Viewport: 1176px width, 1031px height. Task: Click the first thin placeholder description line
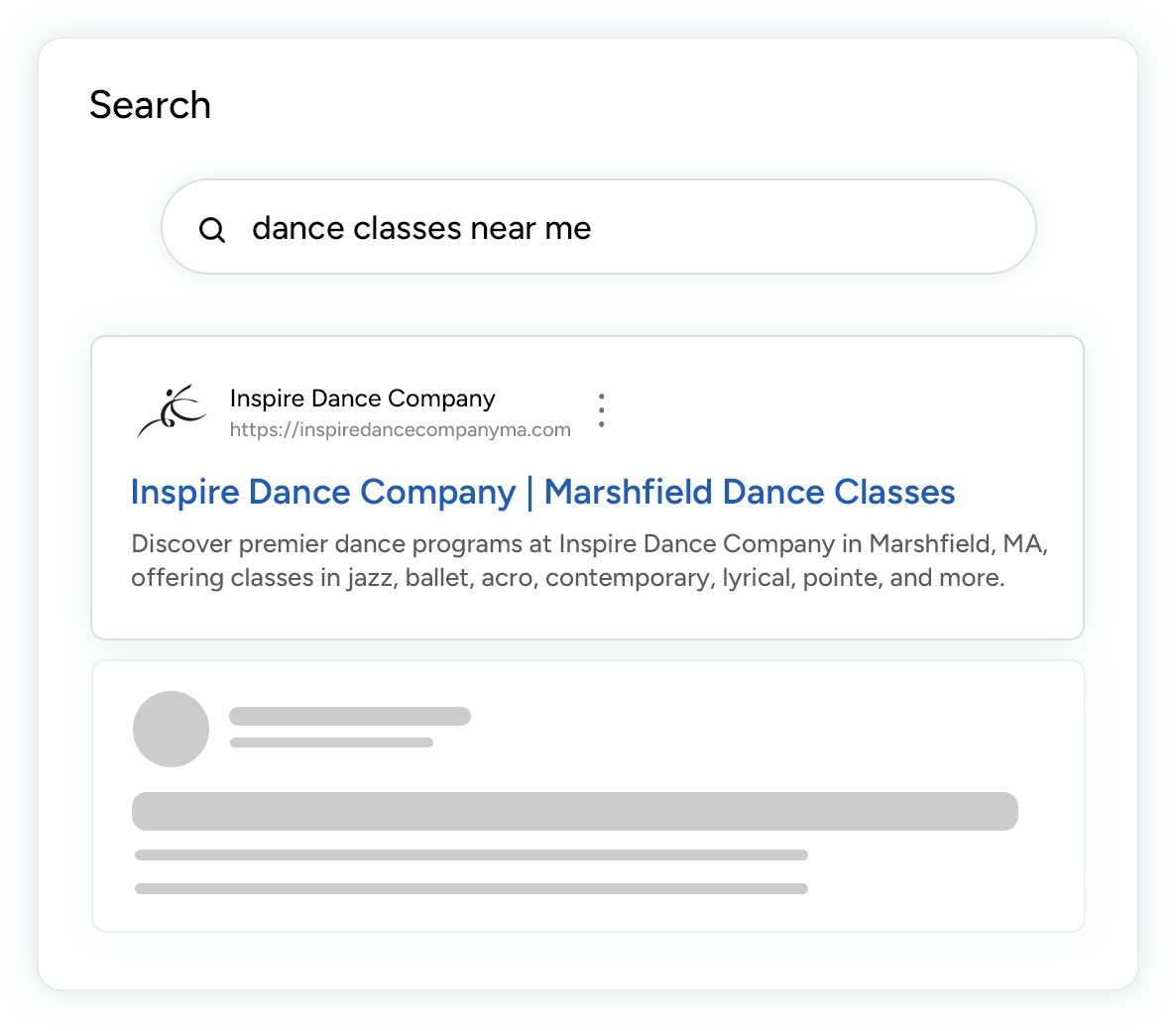(x=471, y=855)
